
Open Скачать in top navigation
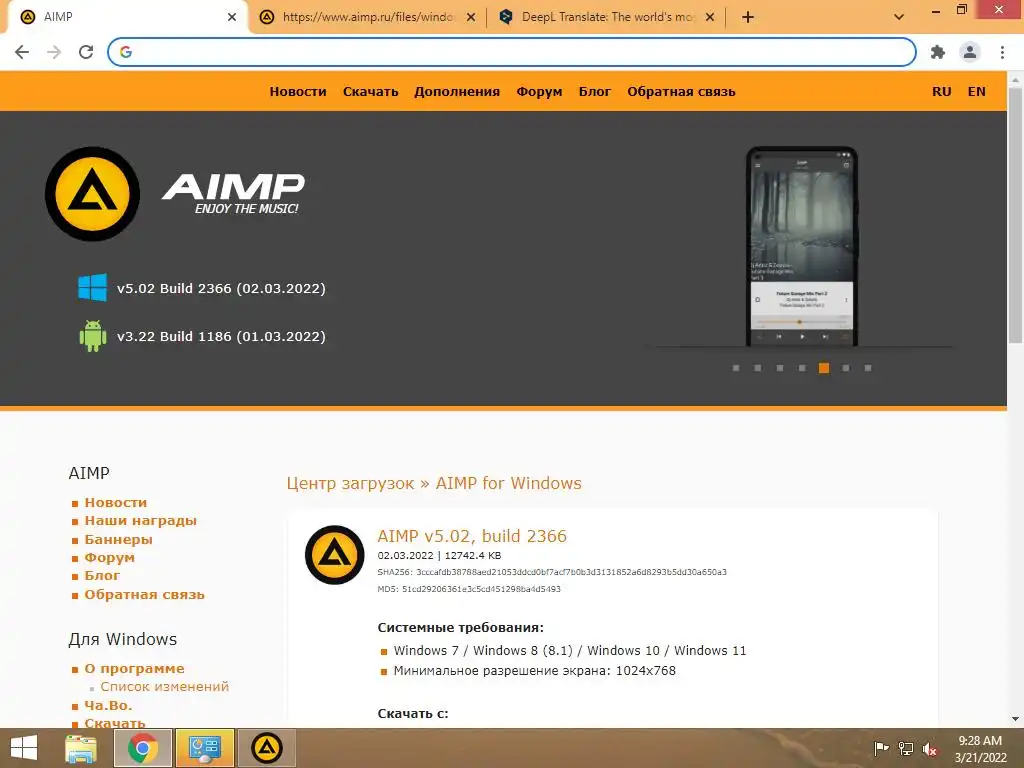370,91
